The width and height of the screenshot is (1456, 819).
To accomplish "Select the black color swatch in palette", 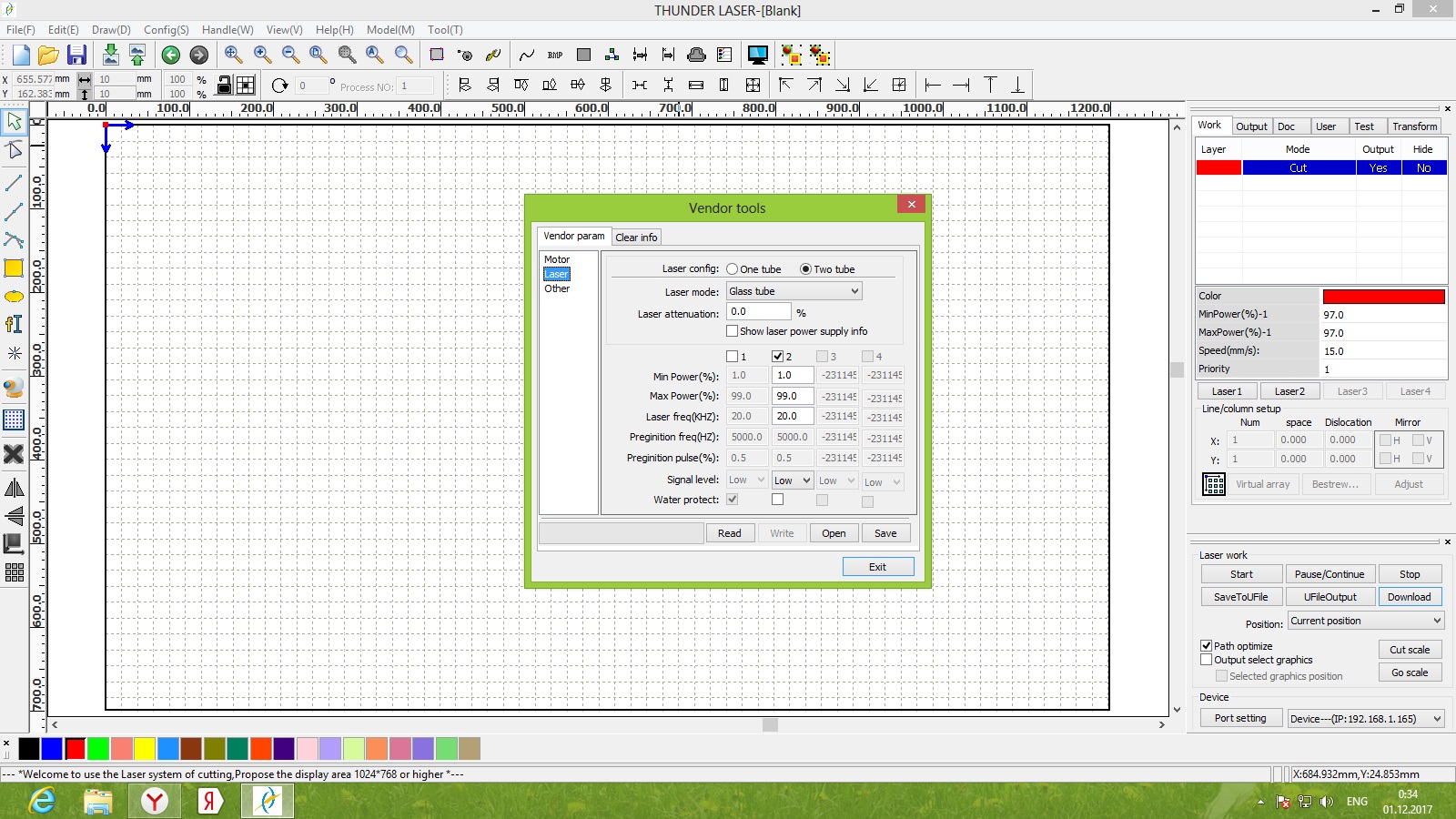I will click(29, 749).
